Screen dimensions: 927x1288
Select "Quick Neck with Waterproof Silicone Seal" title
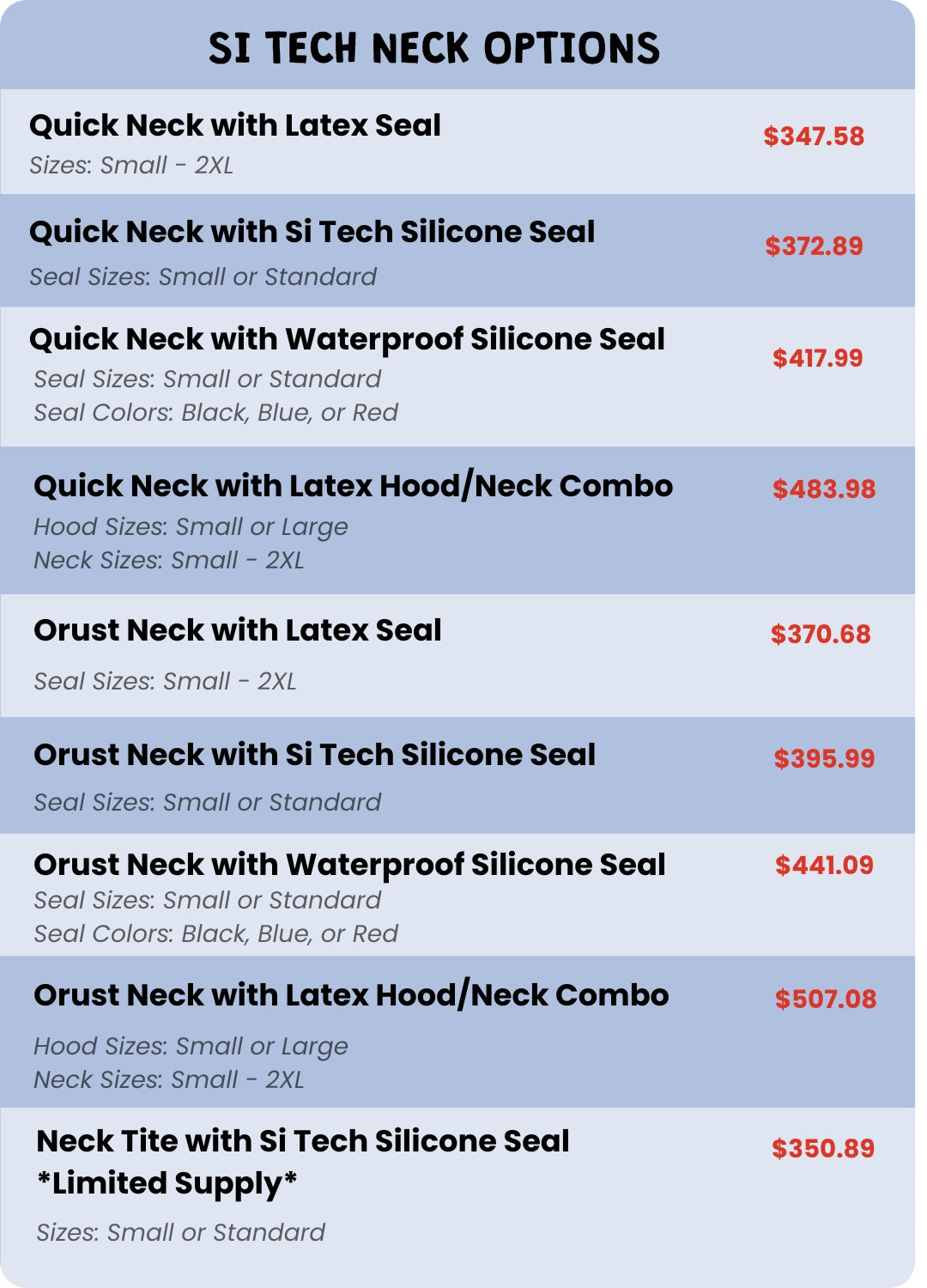click(347, 339)
